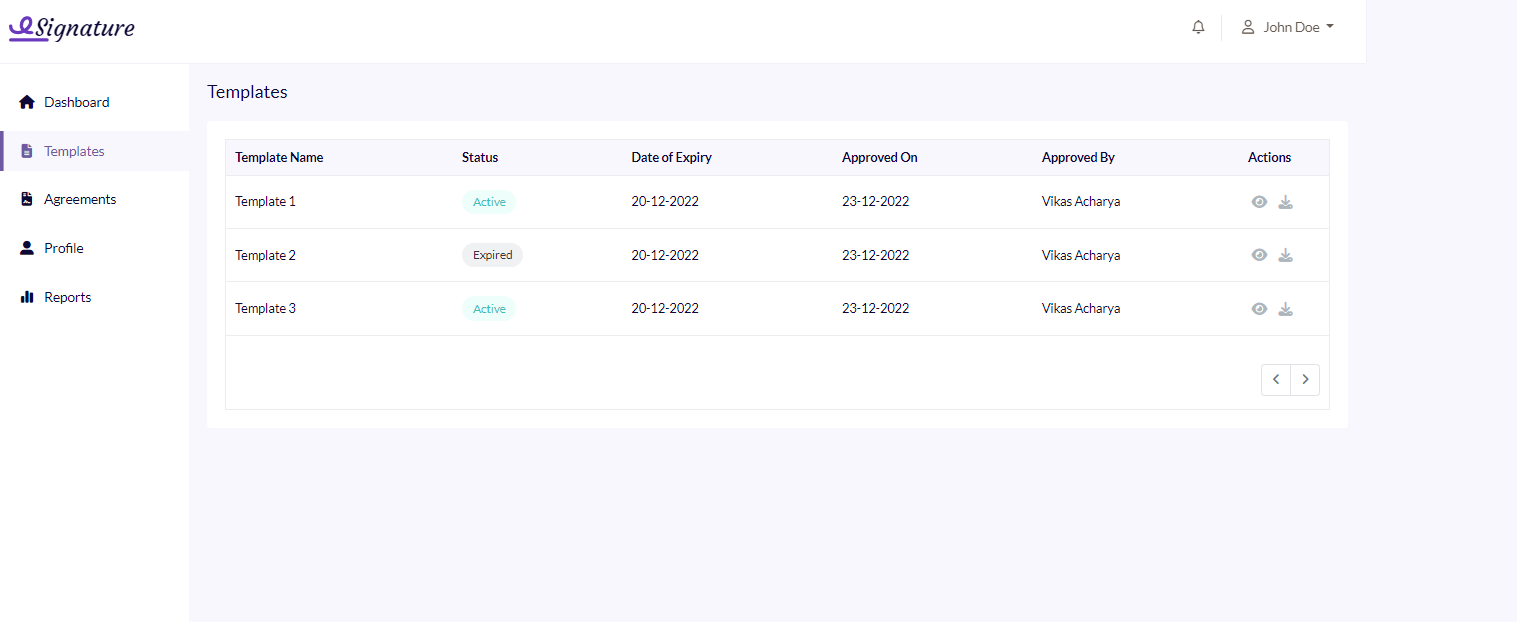
Task: Click the Reports bar chart icon
Action: tap(27, 297)
